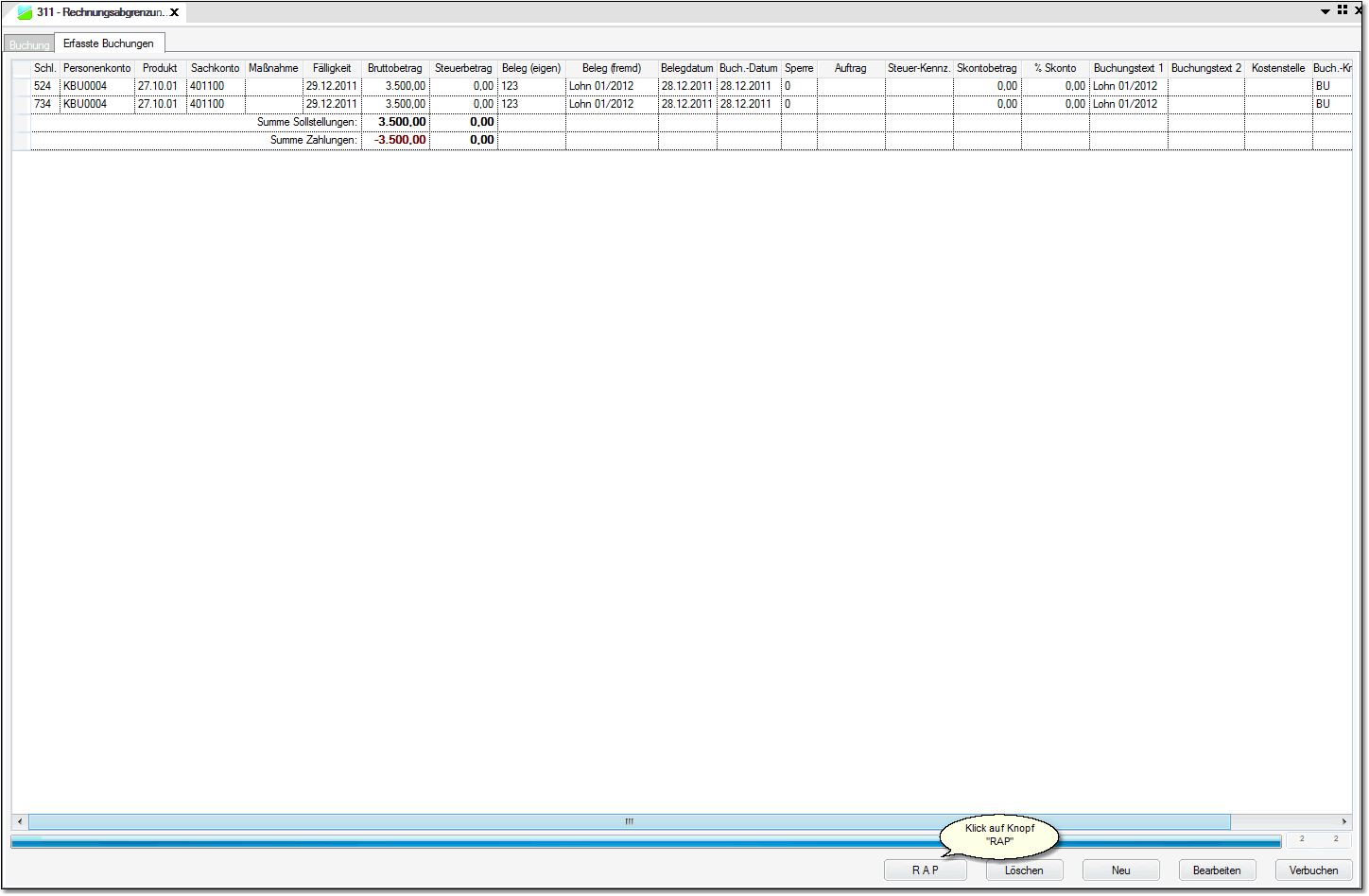Screen dimensions: 1369x896
Task: Click the RAP button
Action: [x=925, y=870]
